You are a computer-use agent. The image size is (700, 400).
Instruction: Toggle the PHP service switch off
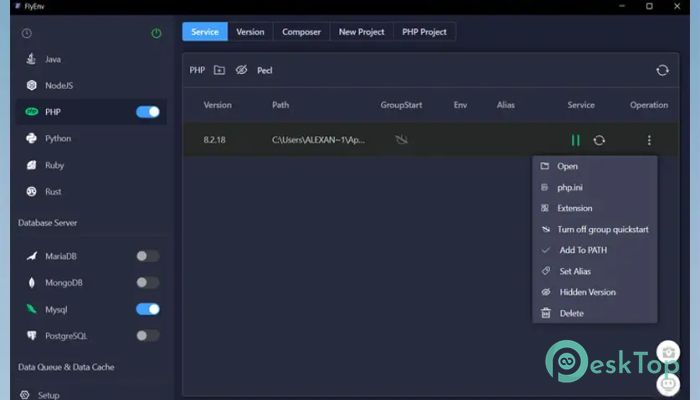[x=148, y=112]
